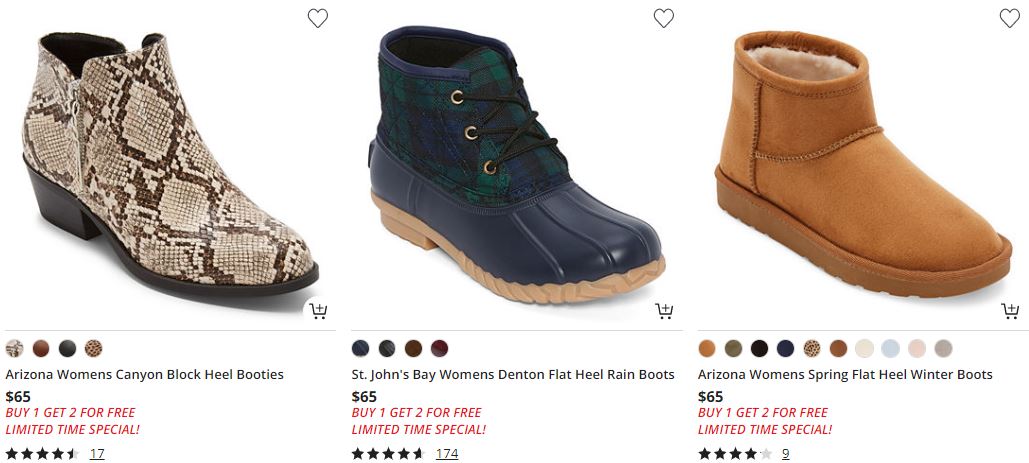The image size is (1029, 463).
Task: Open St. John's Bay Denton Rain Boots title
Action: 513,374
